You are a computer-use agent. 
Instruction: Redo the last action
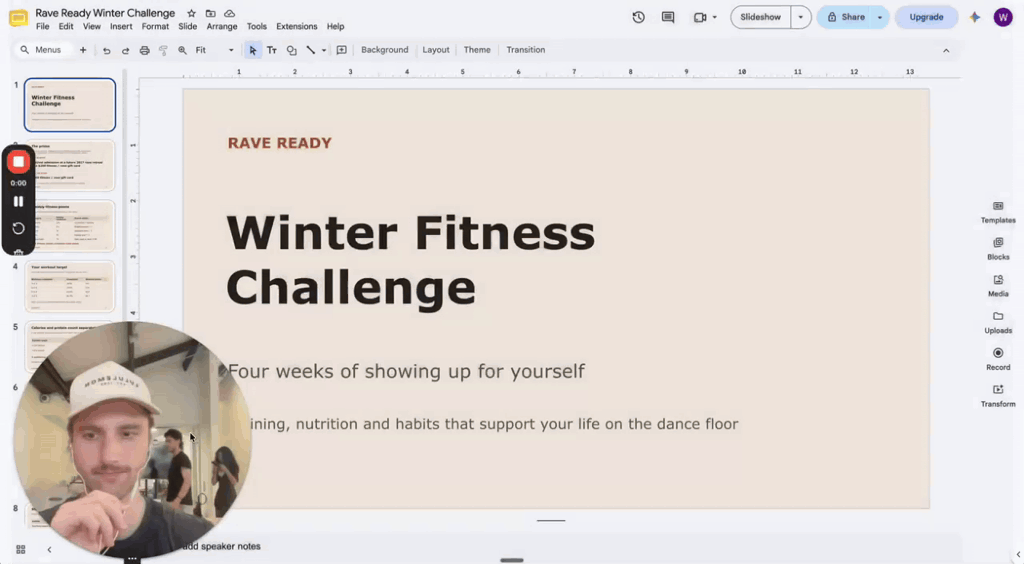125,50
